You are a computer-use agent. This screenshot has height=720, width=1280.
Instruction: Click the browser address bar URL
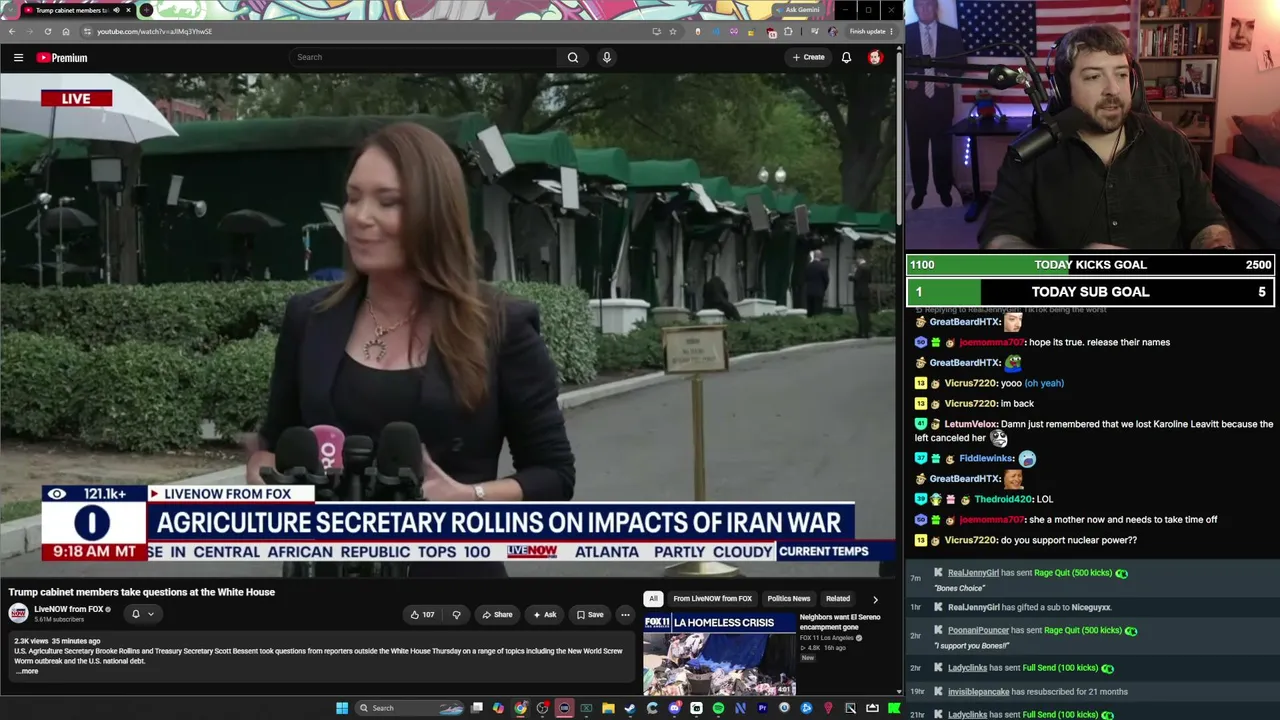coord(154,31)
